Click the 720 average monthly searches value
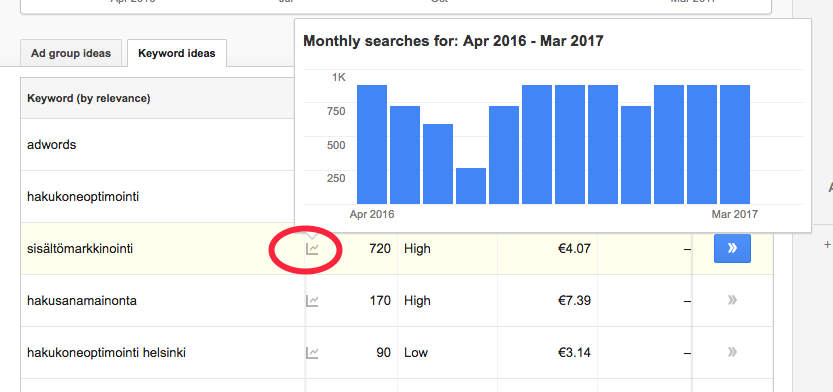Screen dimensions: 833x392 tap(380, 248)
